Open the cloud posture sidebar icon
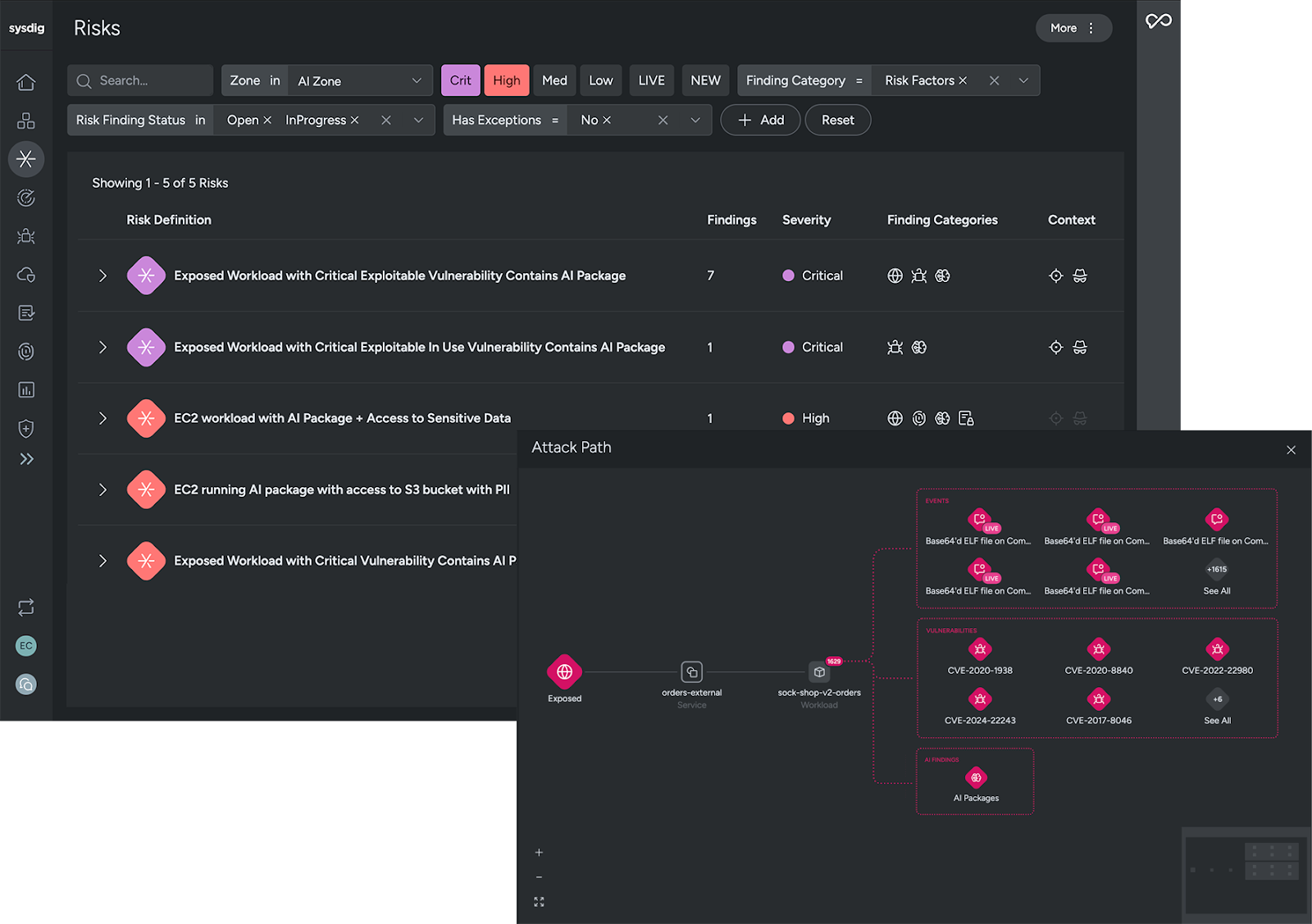The height and width of the screenshot is (924, 1312). [26, 275]
